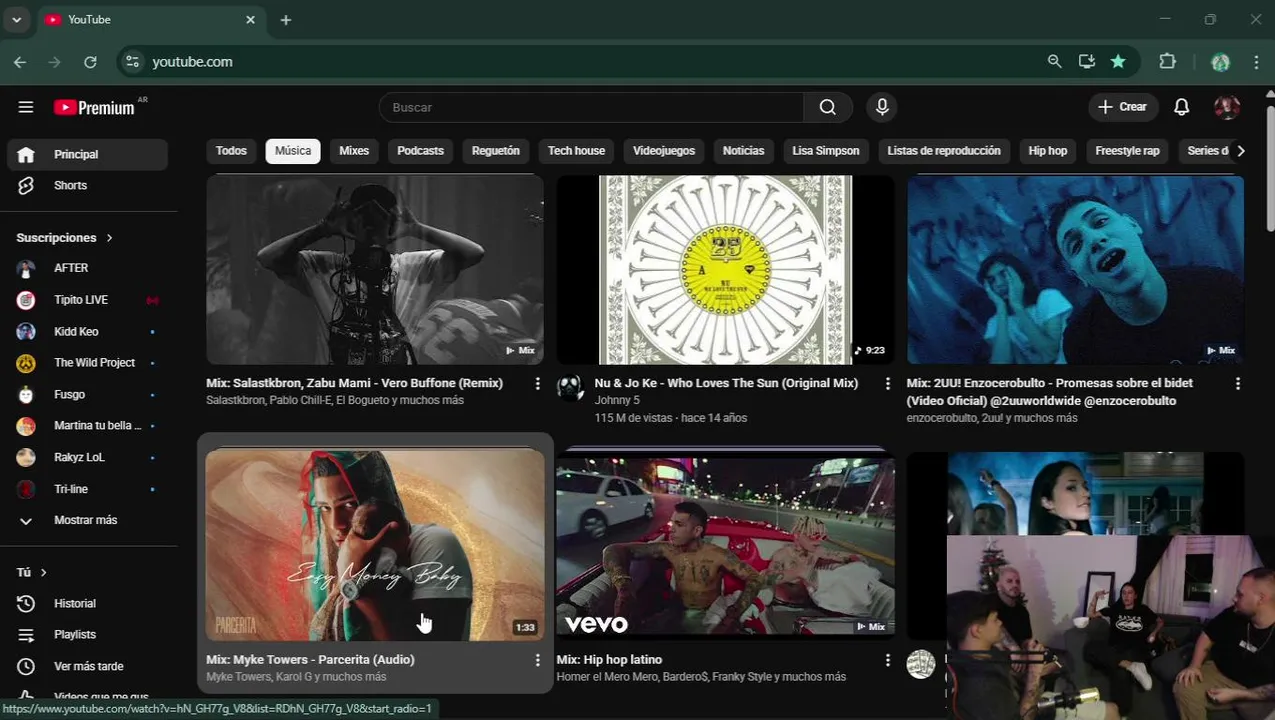1275x720 pixels.
Task: Click the search magnifier button
Action: [828, 107]
